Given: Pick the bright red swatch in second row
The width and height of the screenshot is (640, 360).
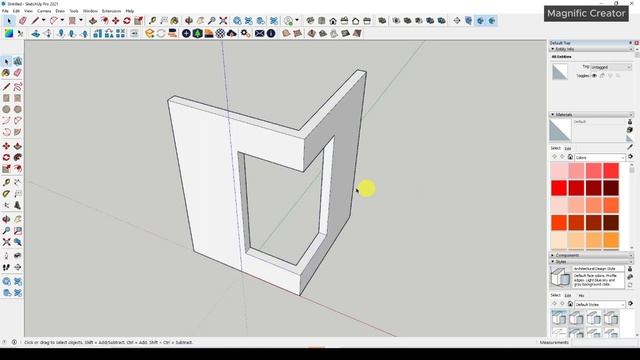Looking at the screenshot, I should tap(559, 188).
